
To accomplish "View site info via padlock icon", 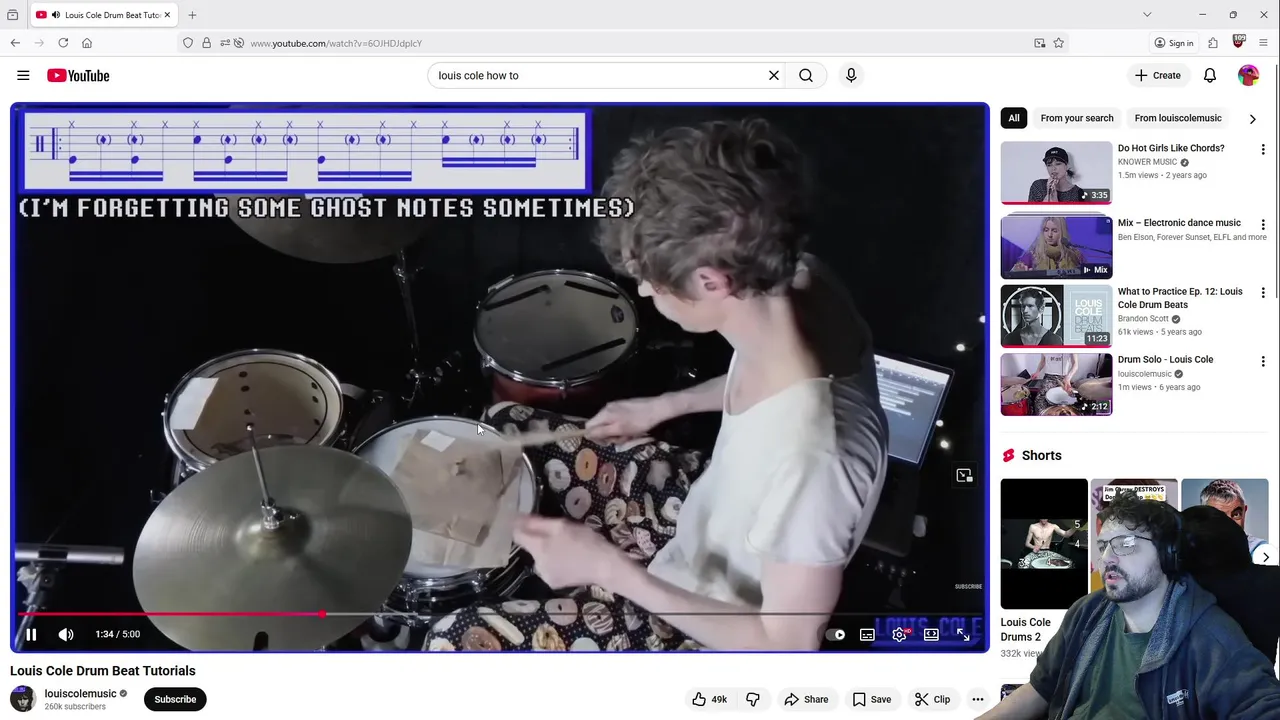I will (x=206, y=43).
